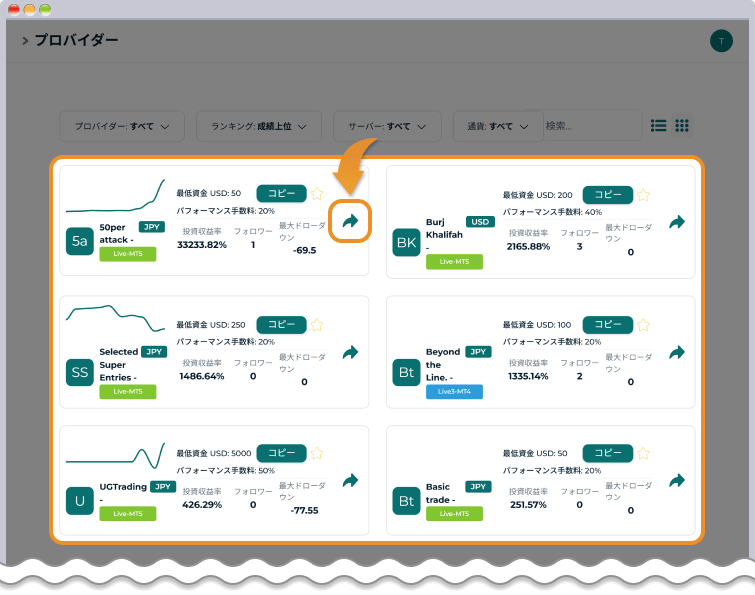Star the Basic trade provider
The width and height of the screenshot is (755, 595).
643,453
